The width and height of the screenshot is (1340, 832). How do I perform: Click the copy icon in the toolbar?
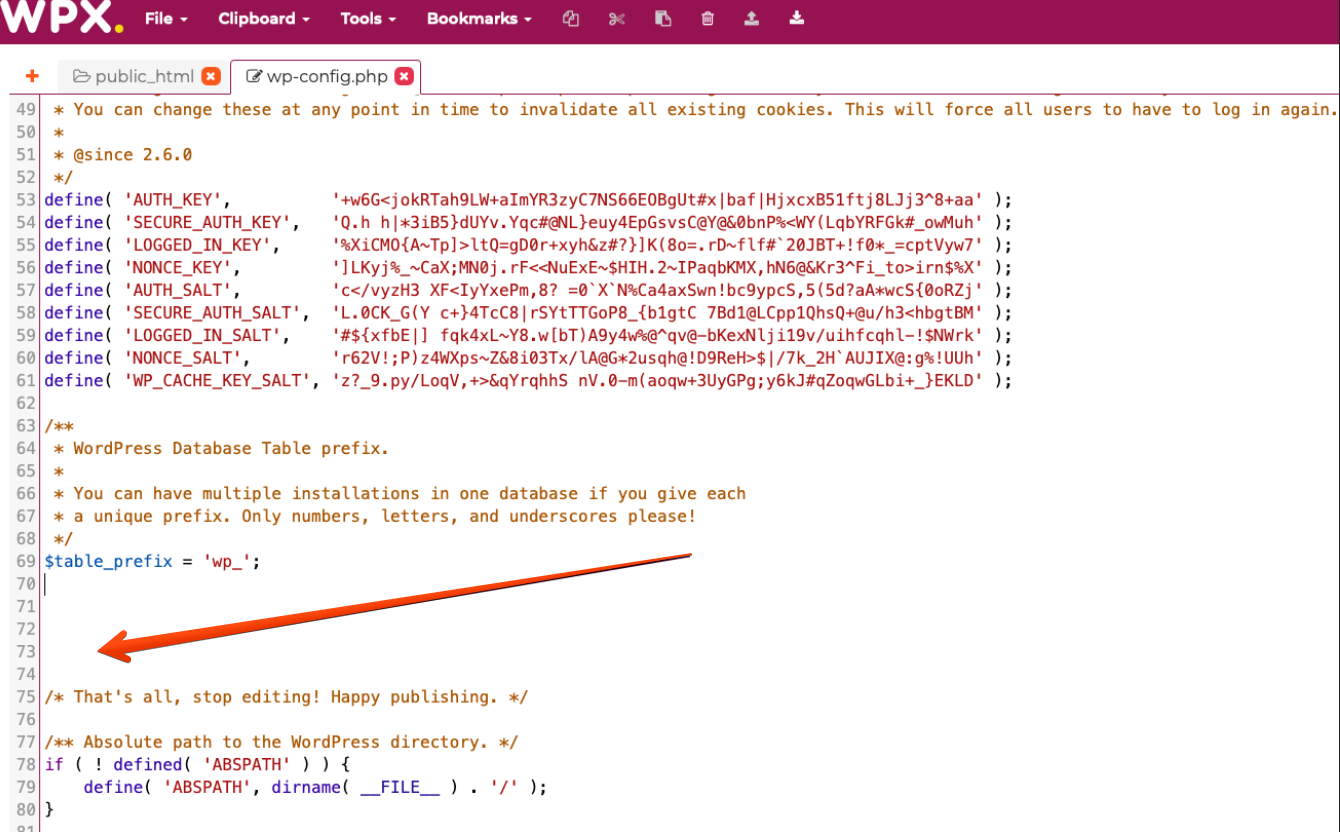(x=571, y=18)
